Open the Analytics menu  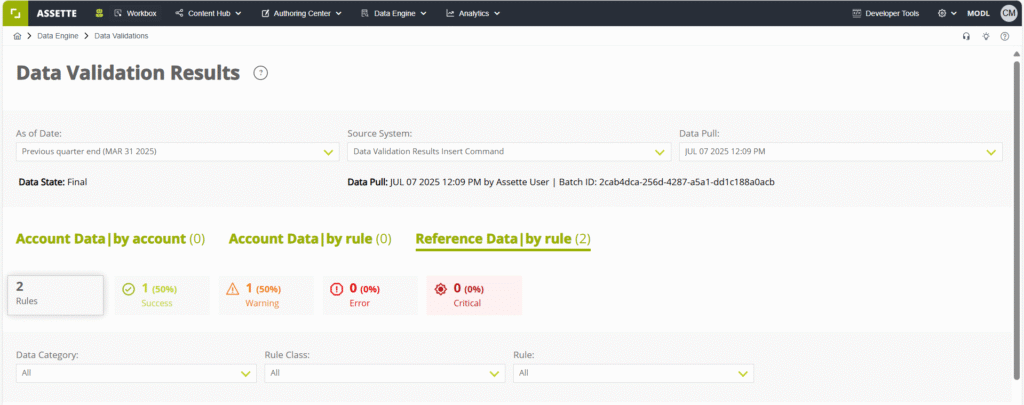(x=473, y=13)
